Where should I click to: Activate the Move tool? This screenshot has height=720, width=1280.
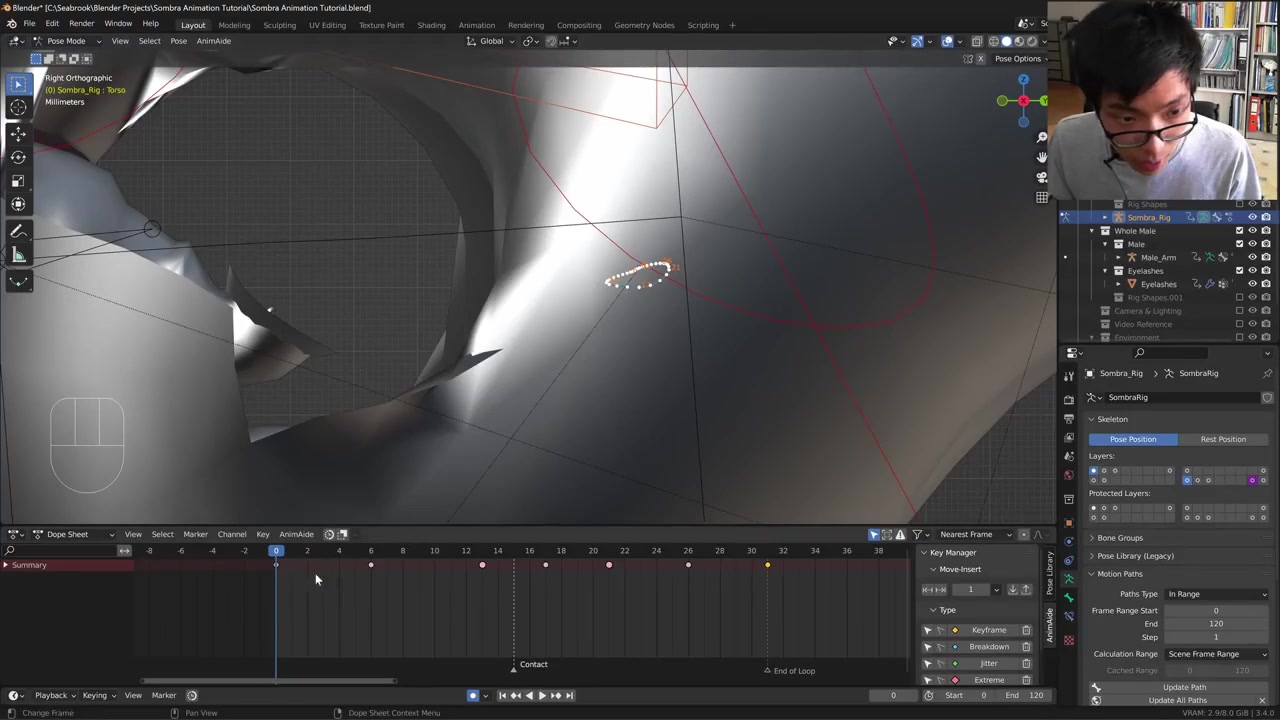click(18, 133)
